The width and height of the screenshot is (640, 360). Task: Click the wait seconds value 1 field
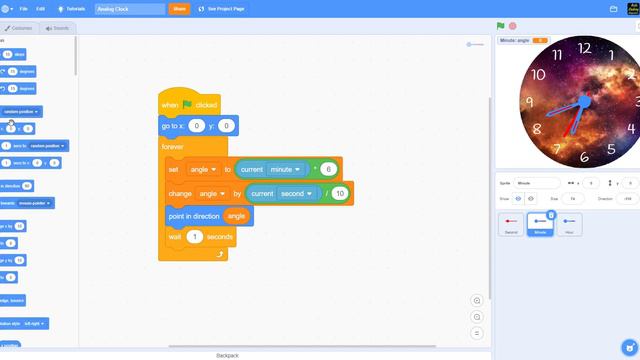pos(195,237)
